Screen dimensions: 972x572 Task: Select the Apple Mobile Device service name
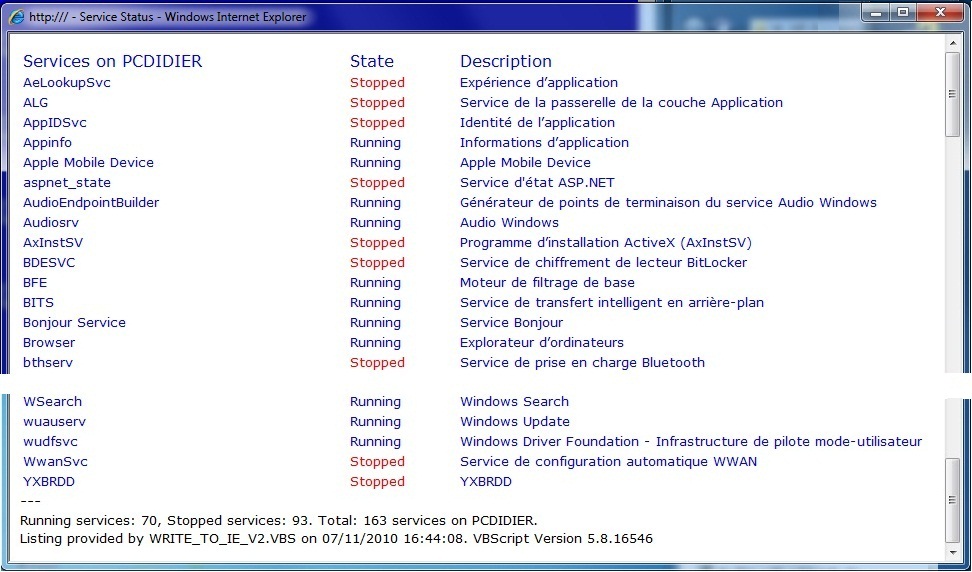tap(88, 163)
